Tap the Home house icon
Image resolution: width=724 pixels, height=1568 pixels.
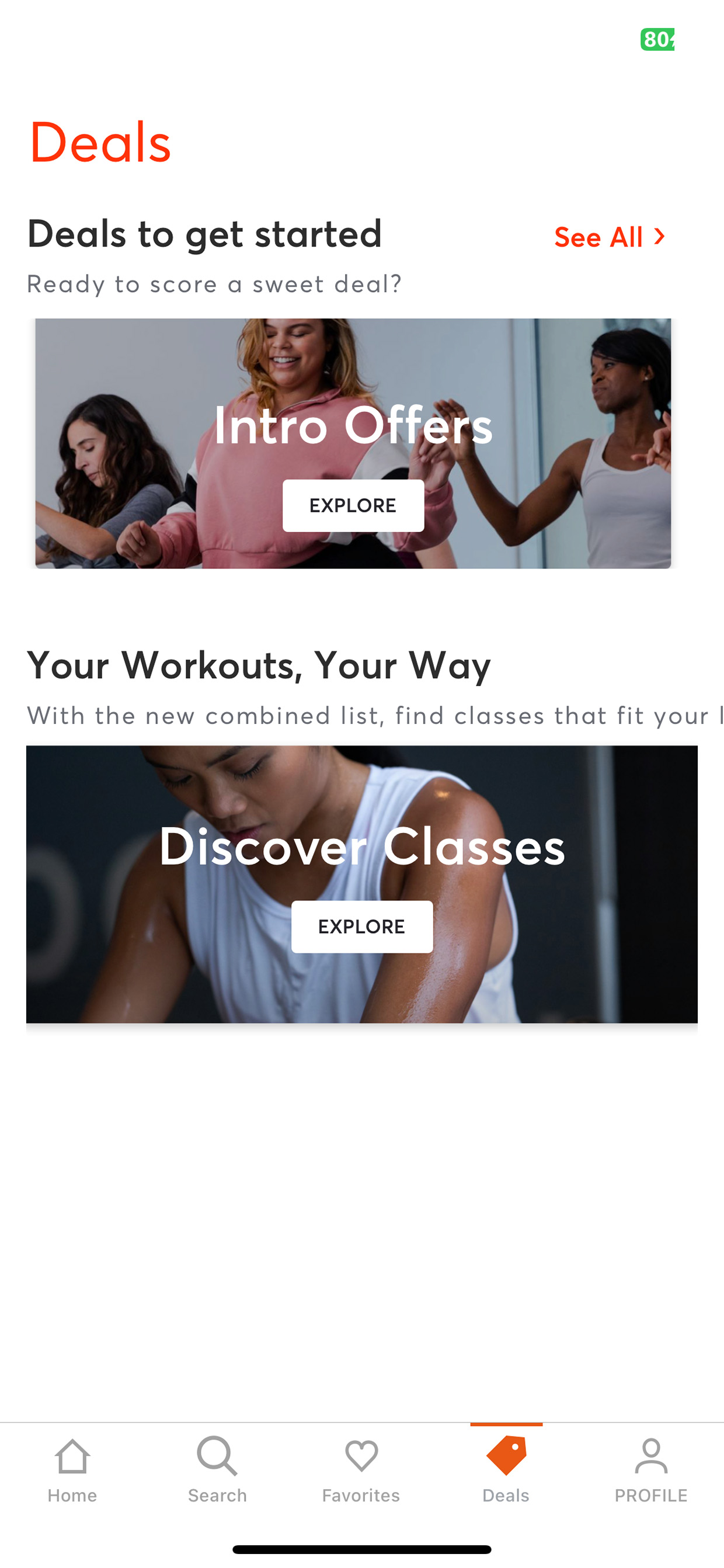pos(72,1456)
